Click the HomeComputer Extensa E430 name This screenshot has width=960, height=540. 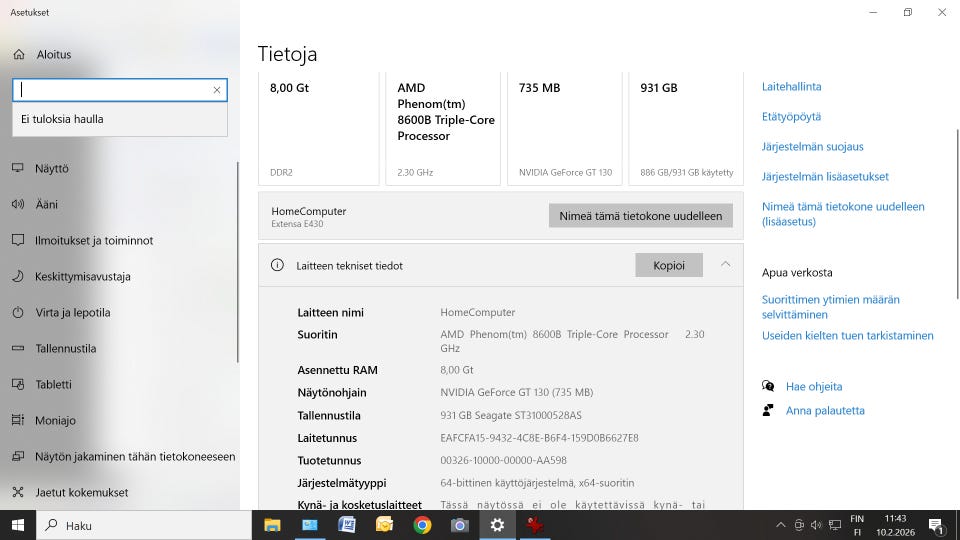coord(309,217)
